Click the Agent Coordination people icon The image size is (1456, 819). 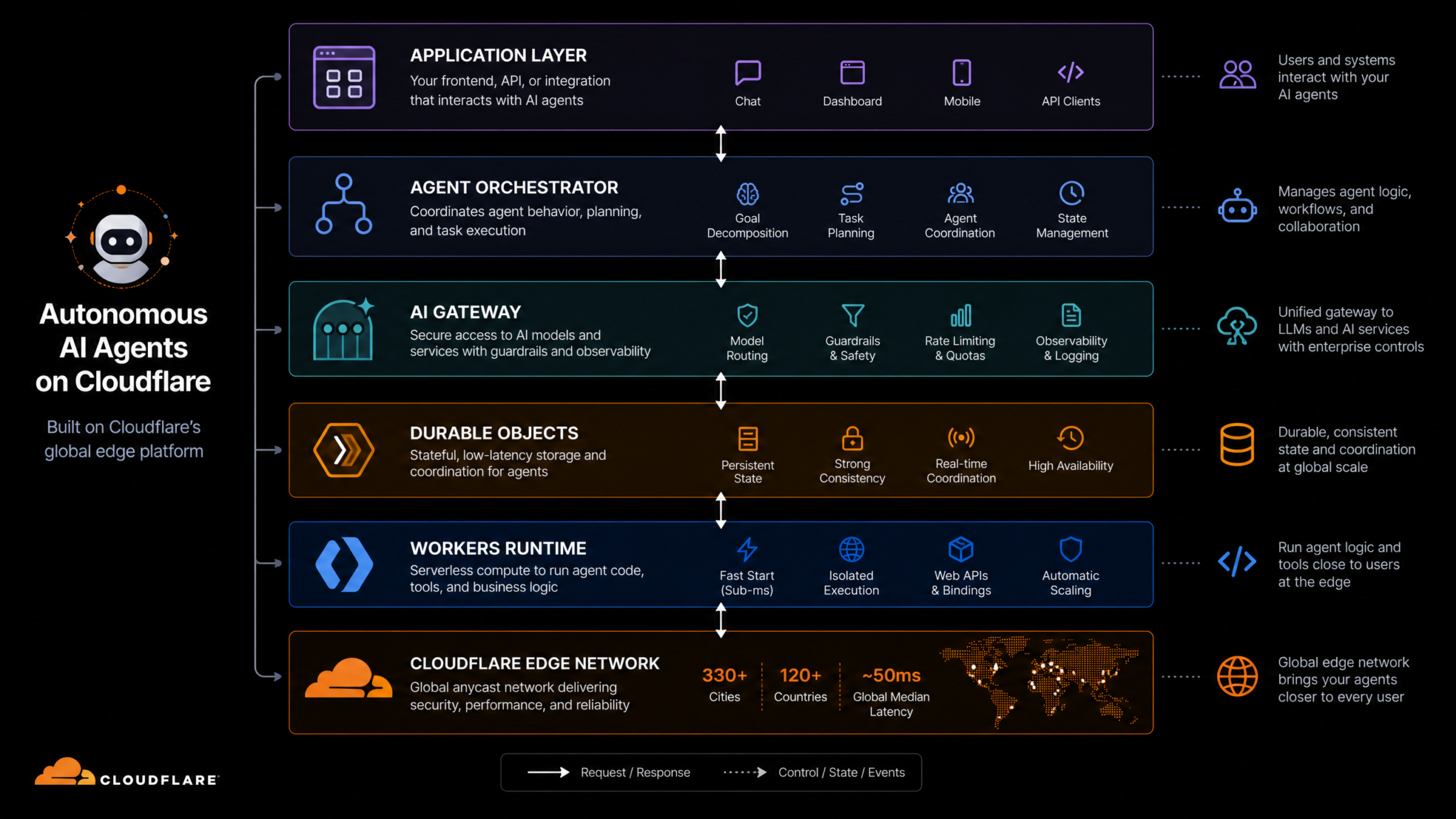click(960, 193)
